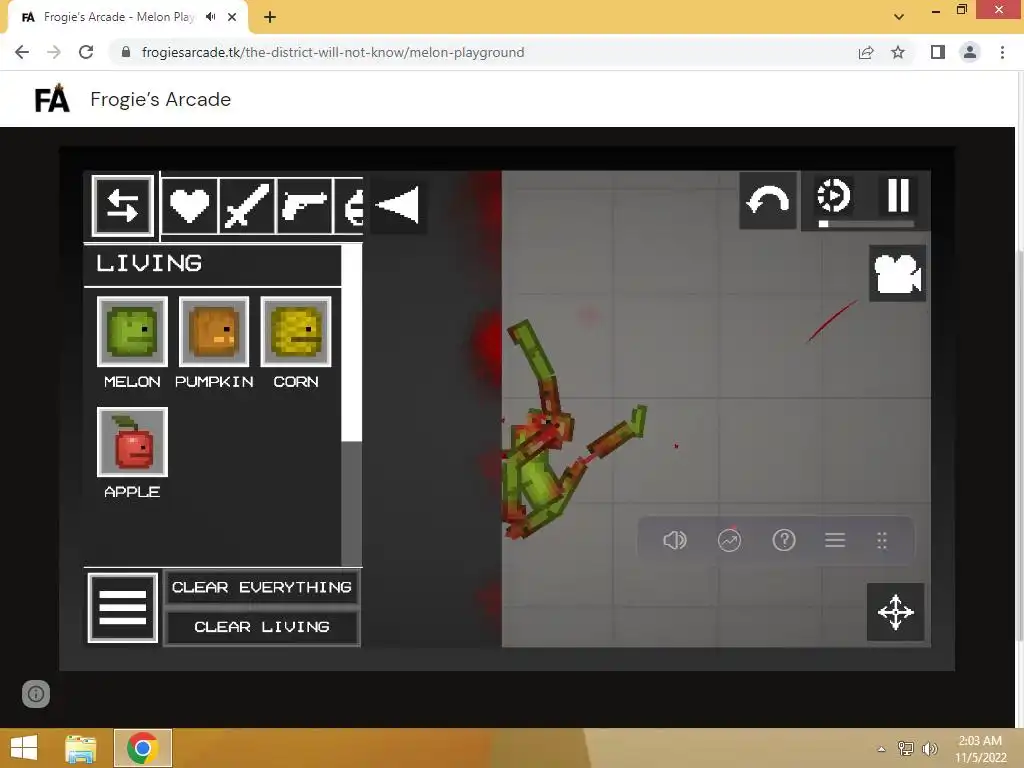Open the Windows Start menu
The width and height of the screenshot is (1024, 768).
[x=24, y=748]
